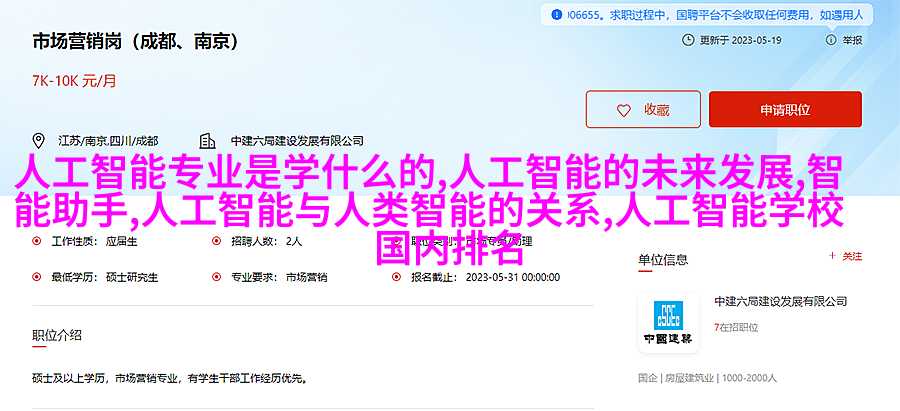Click the 中国建筑 company logo

point(668,322)
